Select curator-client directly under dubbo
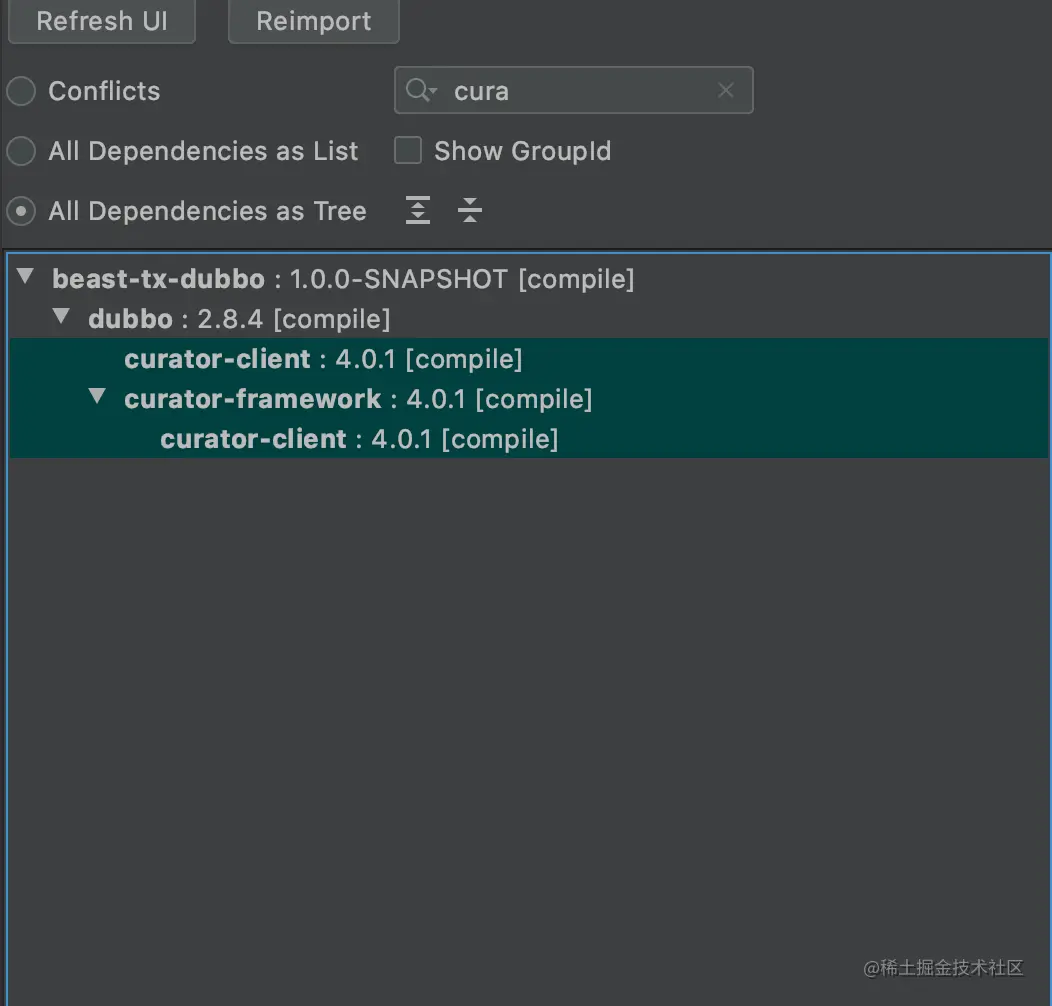This screenshot has height=1006, width=1052. coord(217,359)
